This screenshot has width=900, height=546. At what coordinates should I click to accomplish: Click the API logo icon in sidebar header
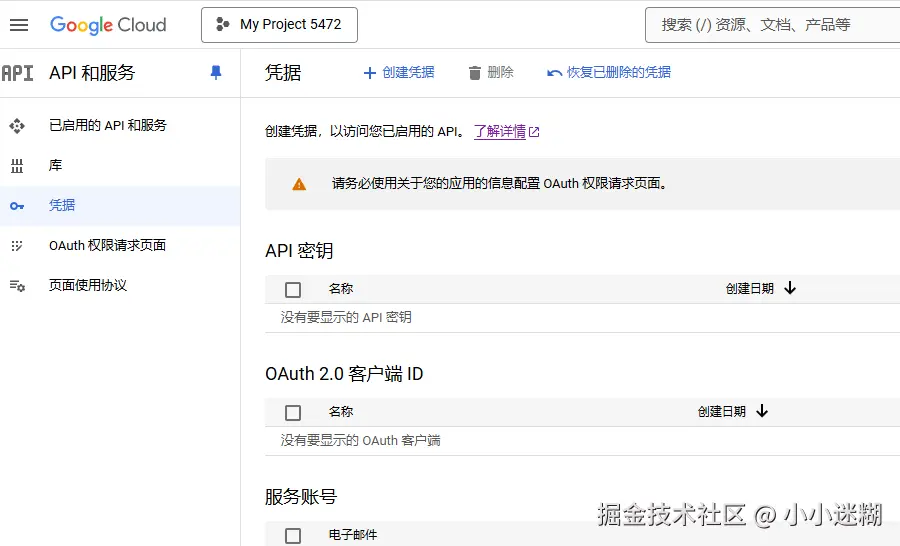click(x=17, y=73)
